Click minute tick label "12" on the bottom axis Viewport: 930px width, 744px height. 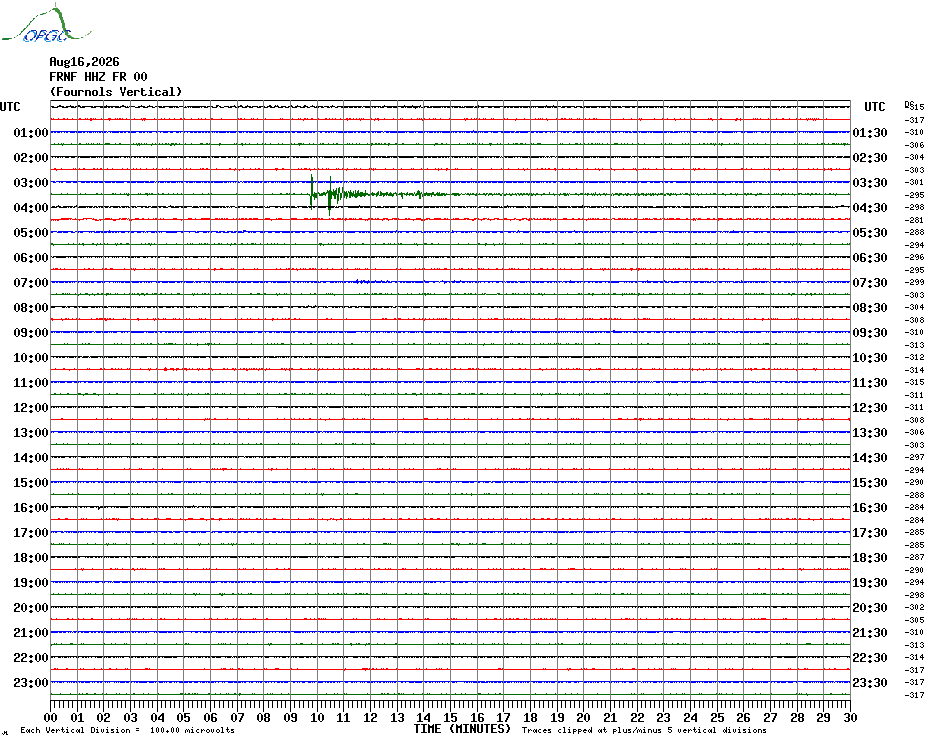pos(371,717)
